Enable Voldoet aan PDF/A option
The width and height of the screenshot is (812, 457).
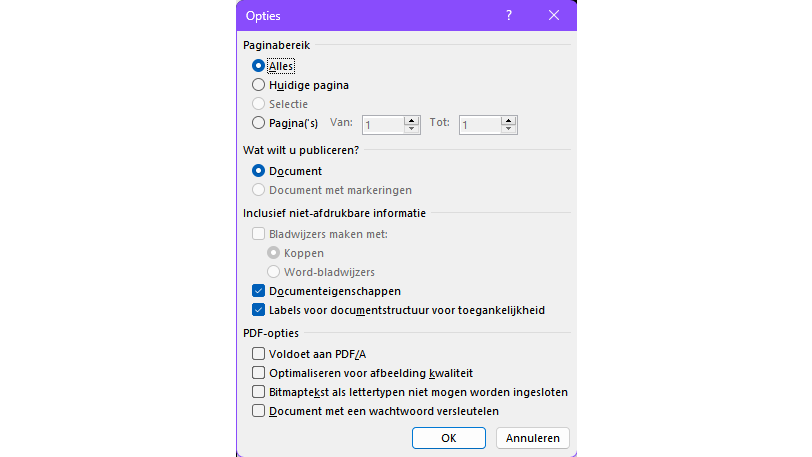[x=259, y=353]
